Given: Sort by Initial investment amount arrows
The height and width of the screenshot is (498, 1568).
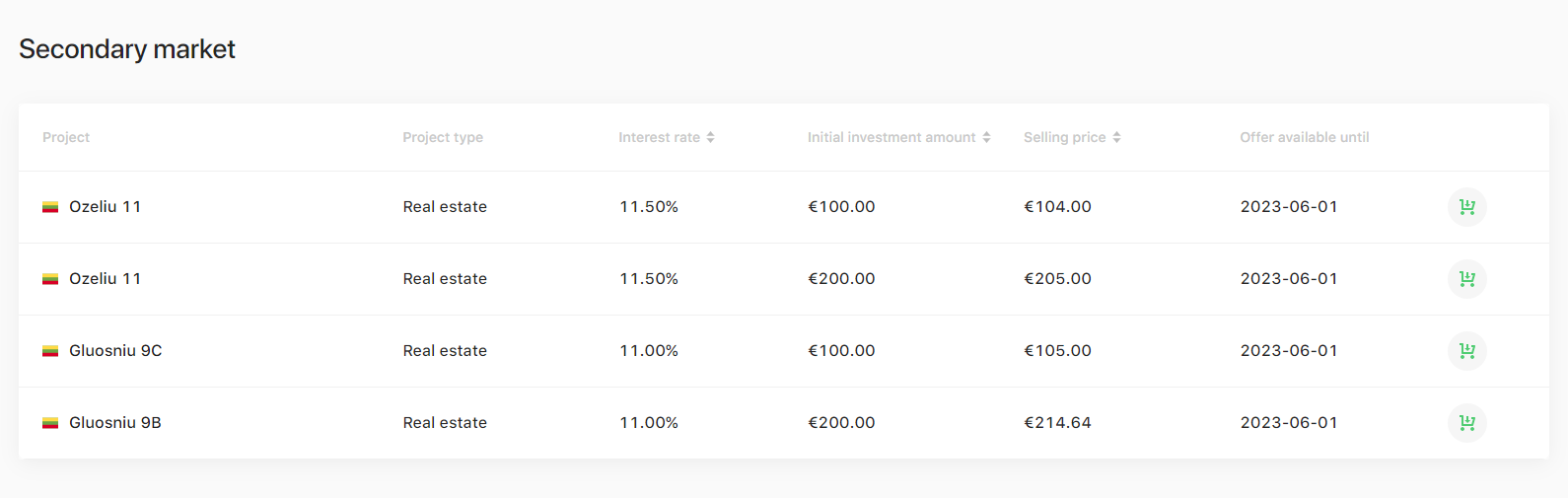Looking at the screenshot, I should 986,137.
